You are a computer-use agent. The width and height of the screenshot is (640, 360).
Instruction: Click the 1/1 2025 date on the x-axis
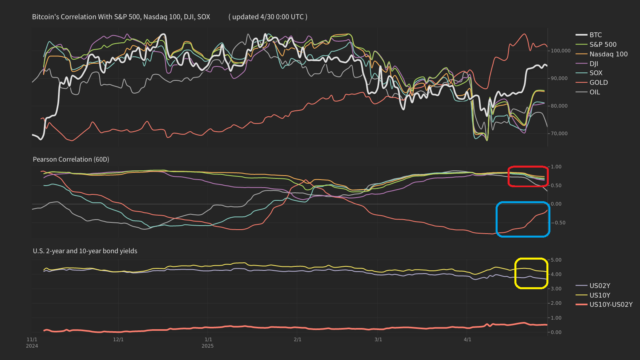[x=208, y=342]
